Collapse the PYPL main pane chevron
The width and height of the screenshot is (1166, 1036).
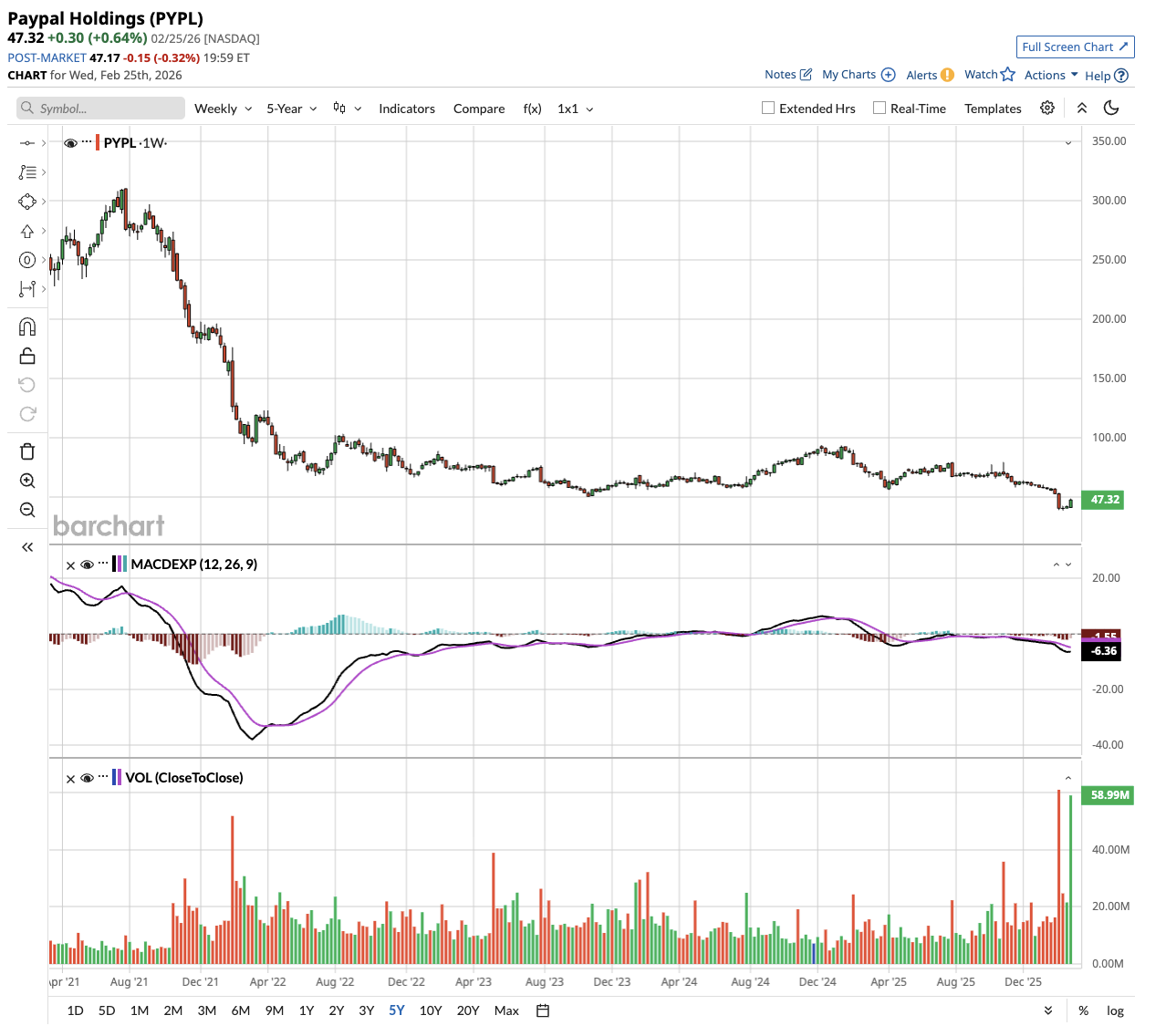coord(1068,143)
